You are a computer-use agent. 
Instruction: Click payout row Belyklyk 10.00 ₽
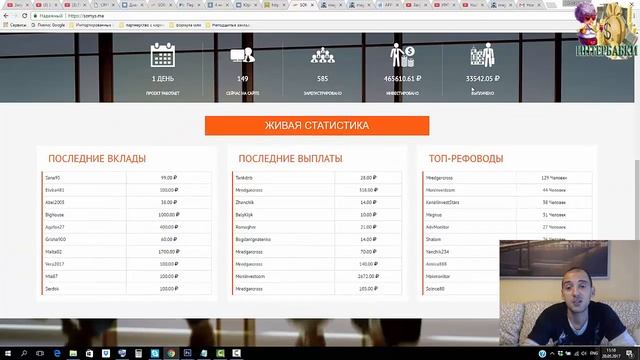(x=317, y=215)
